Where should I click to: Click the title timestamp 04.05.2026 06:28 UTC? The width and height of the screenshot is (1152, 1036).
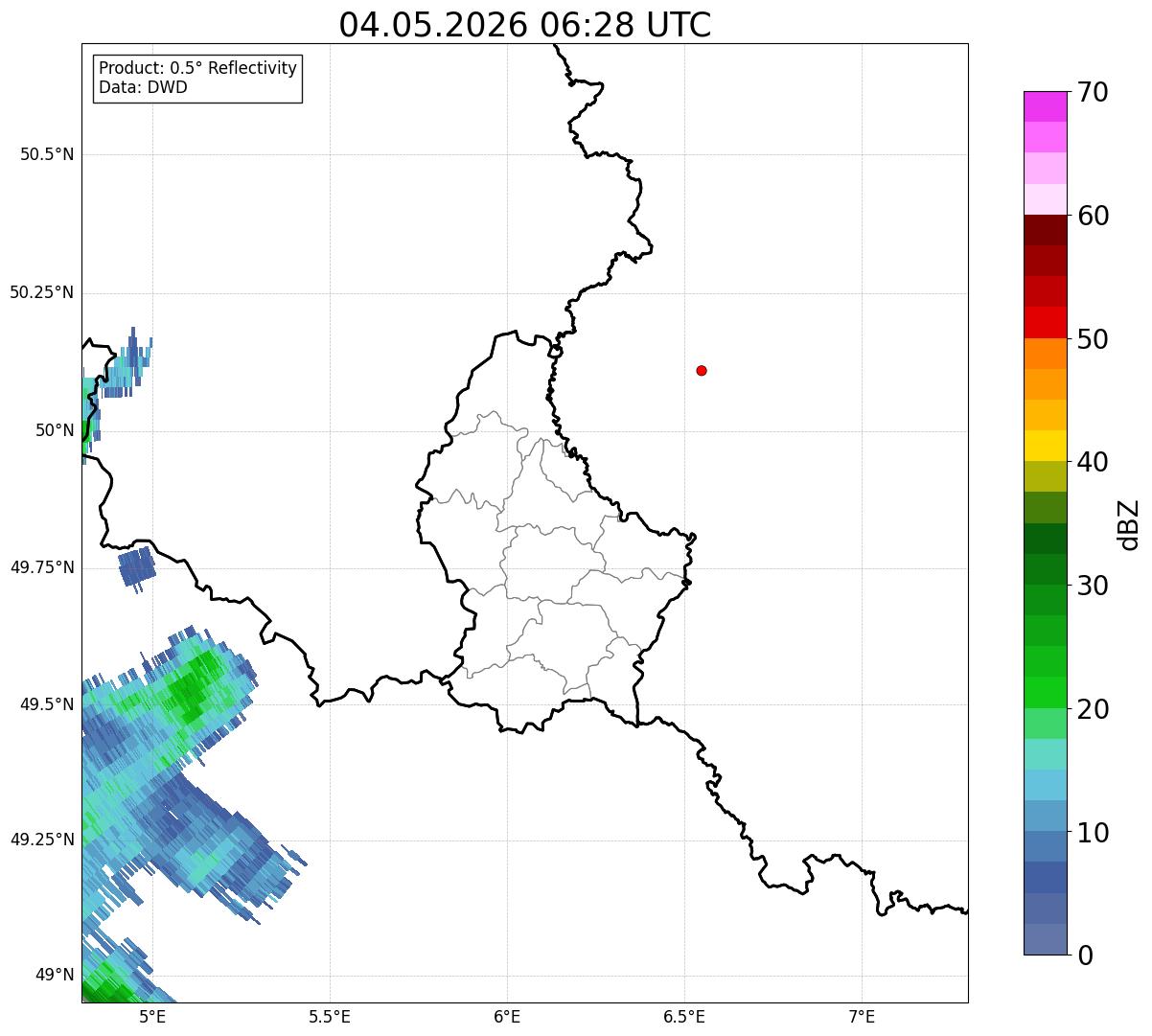click(525, 25)
